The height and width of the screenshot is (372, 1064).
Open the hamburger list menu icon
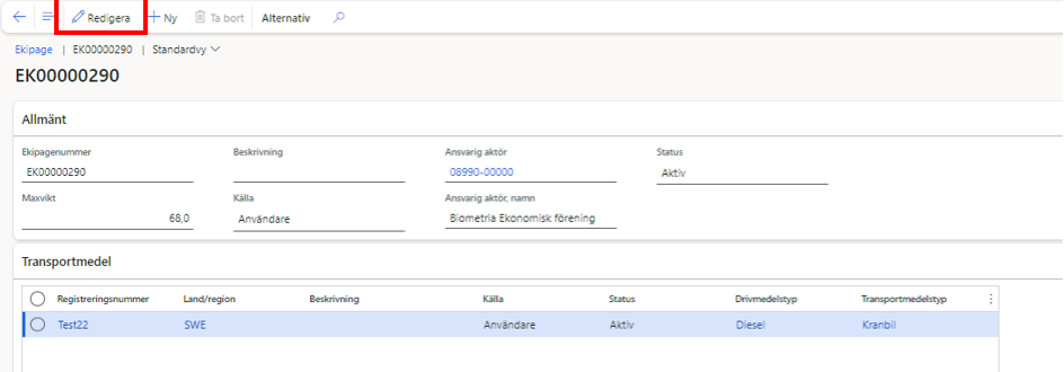47,17
